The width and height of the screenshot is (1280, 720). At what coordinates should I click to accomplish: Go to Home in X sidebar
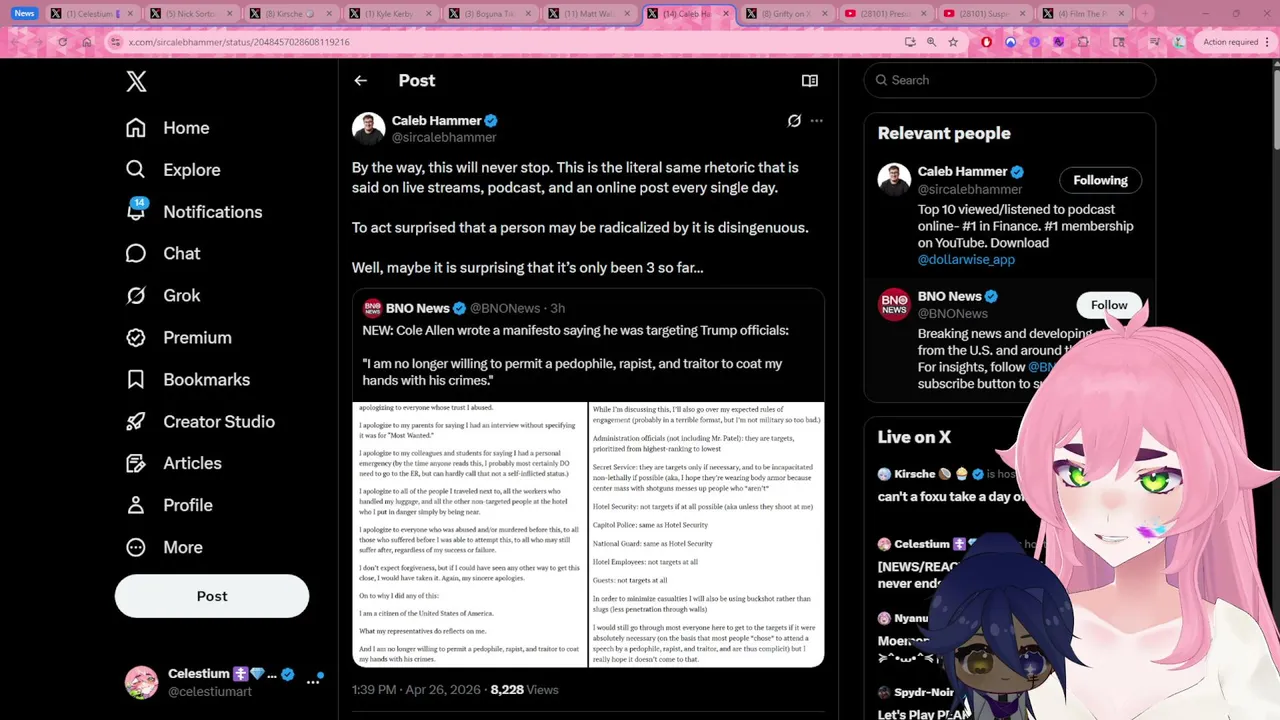tap(168, 128)
